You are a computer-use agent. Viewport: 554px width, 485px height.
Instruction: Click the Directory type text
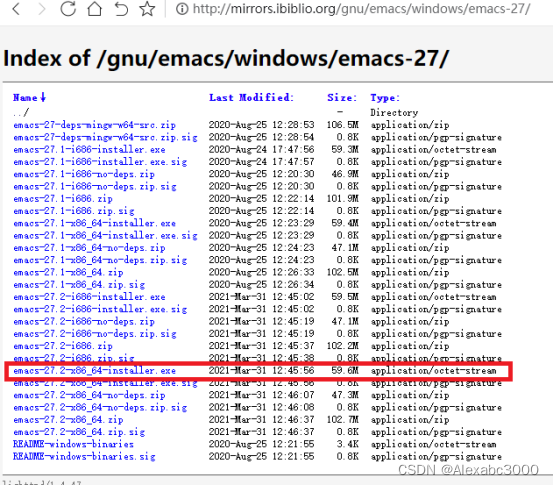tap(394, 112)
